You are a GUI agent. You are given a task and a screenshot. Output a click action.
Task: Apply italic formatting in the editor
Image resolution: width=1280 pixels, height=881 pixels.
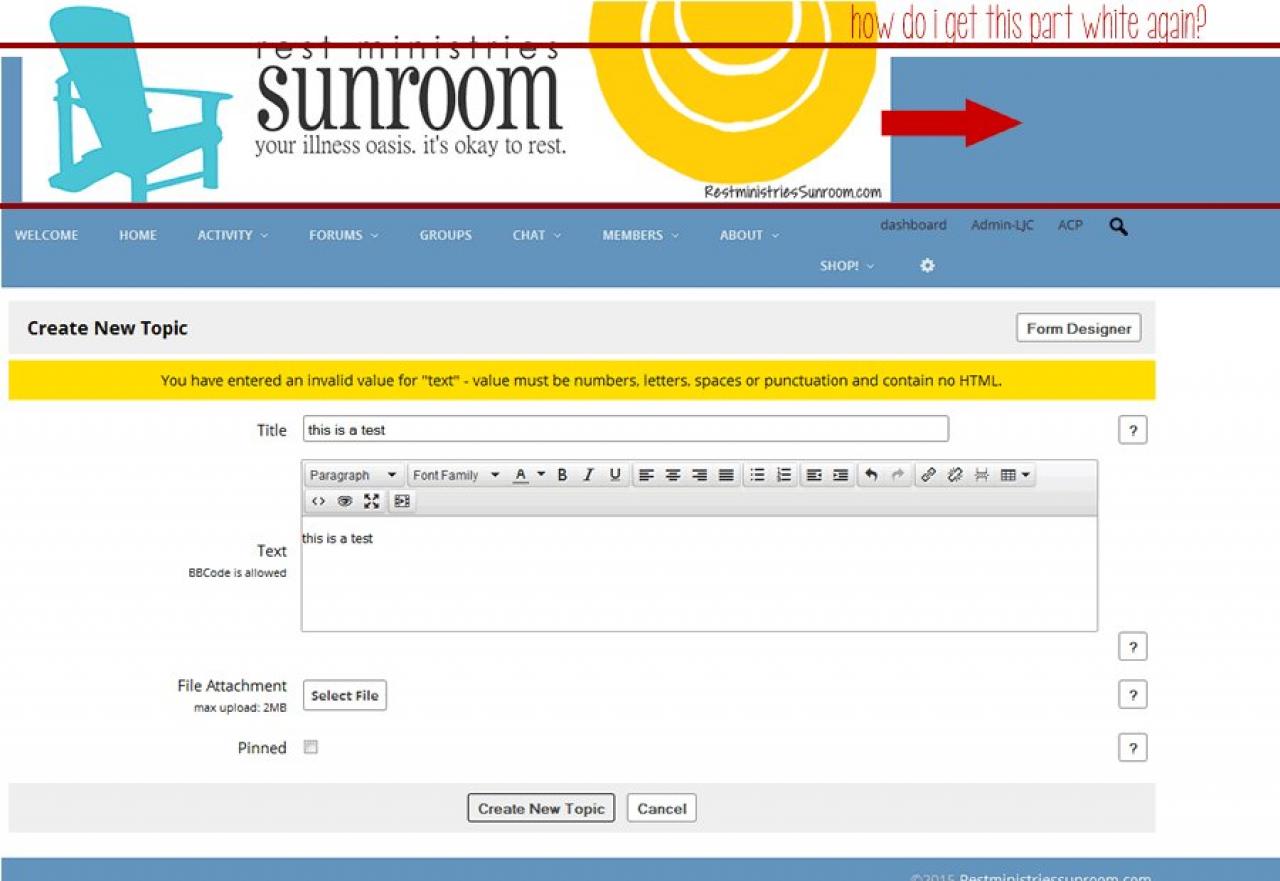pyautogui.click(x=588, y=475)
